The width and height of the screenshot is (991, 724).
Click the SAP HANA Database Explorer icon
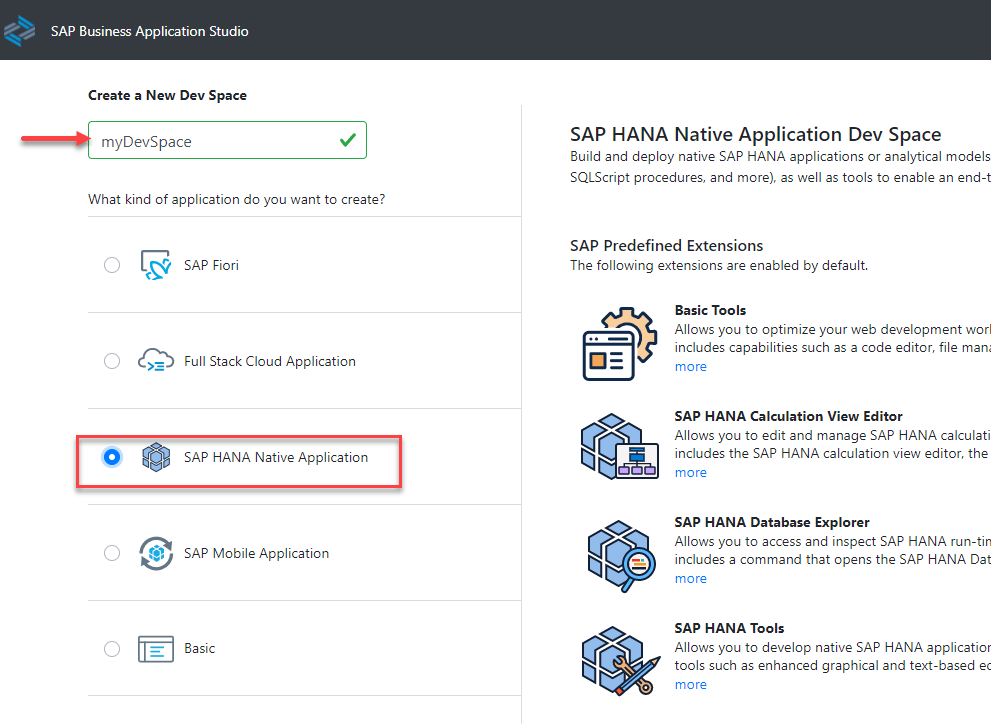(x=619, y=555)
